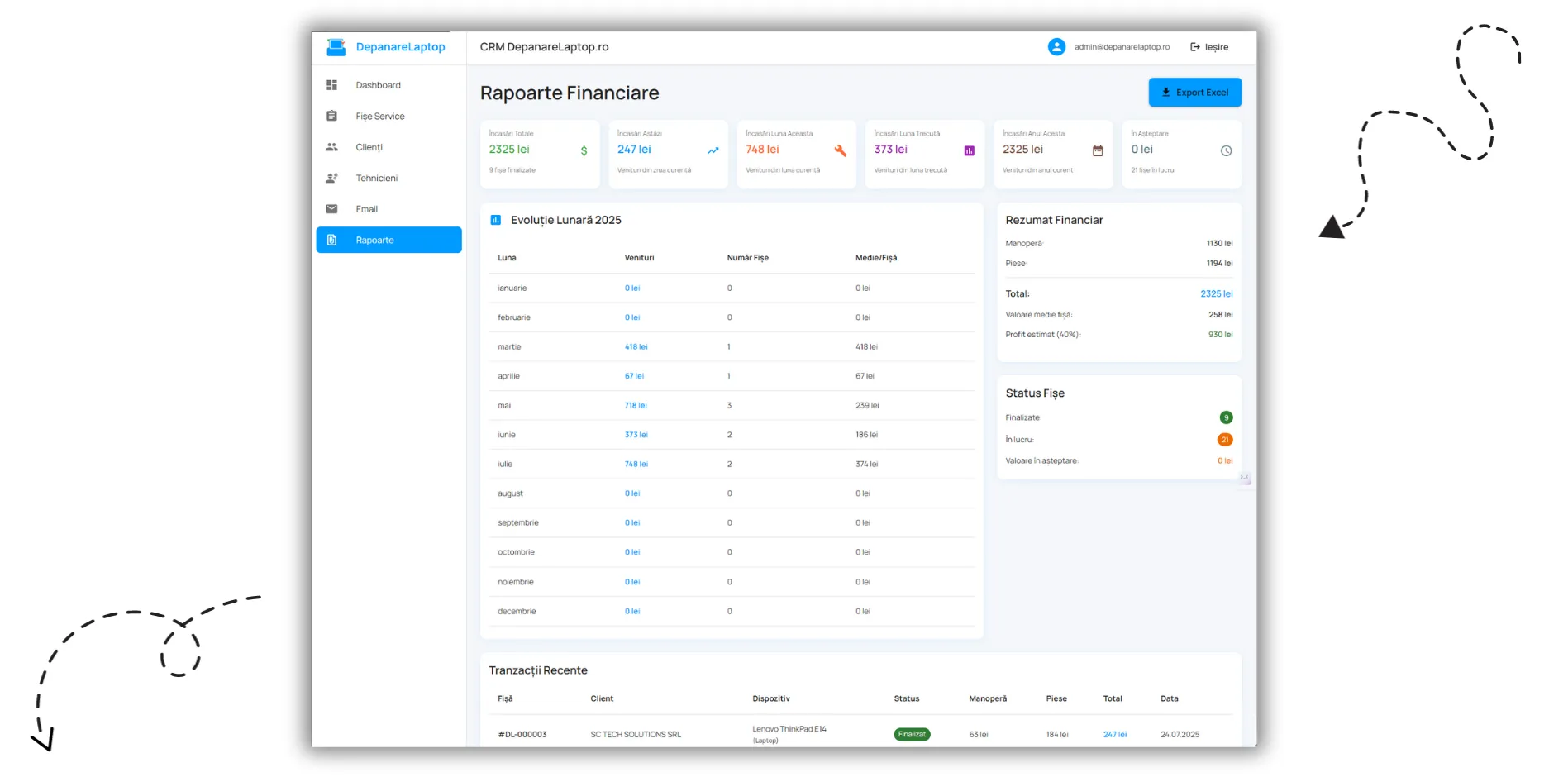This screenshot has height=777, width=1568.
Task: Click the calendar icon on Încasări Anul Acesta card
Action: (1098, 150)
